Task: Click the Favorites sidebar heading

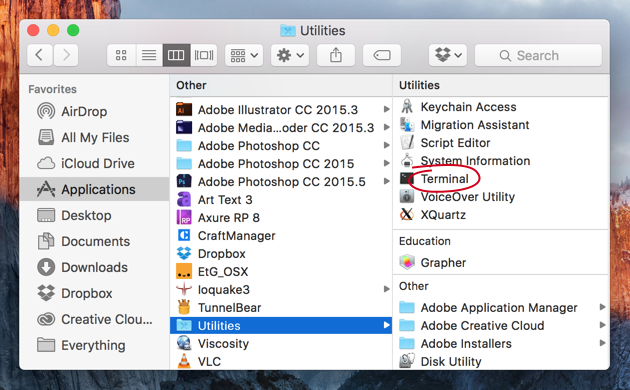Action: click(x=52, y=89)
